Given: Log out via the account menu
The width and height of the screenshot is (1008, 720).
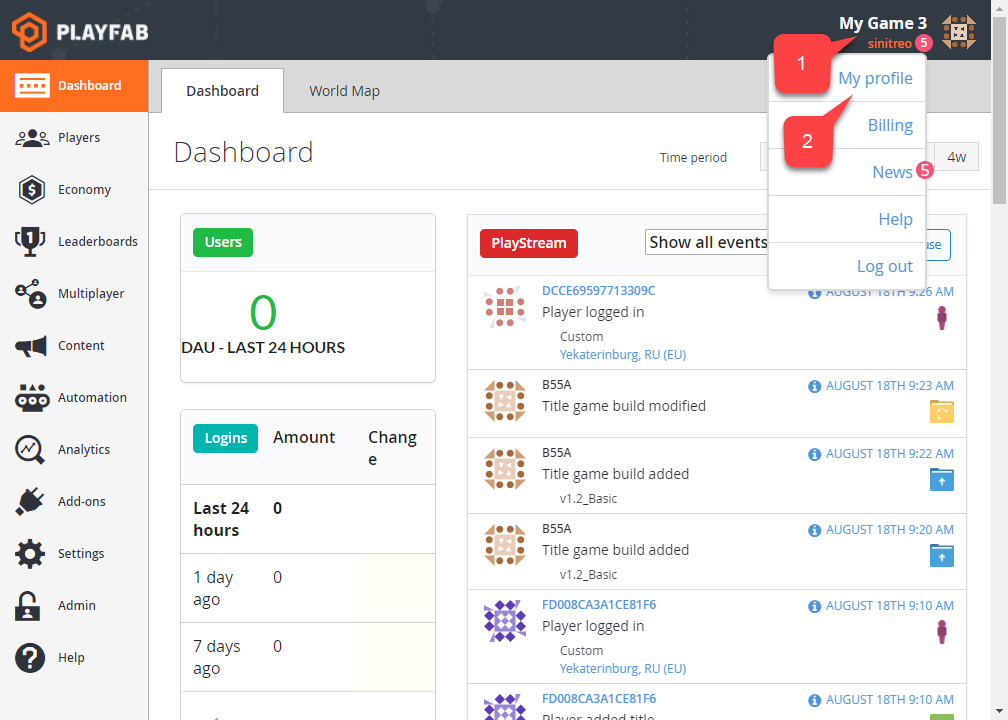Looking at the screenshot, I should point(884,266).
